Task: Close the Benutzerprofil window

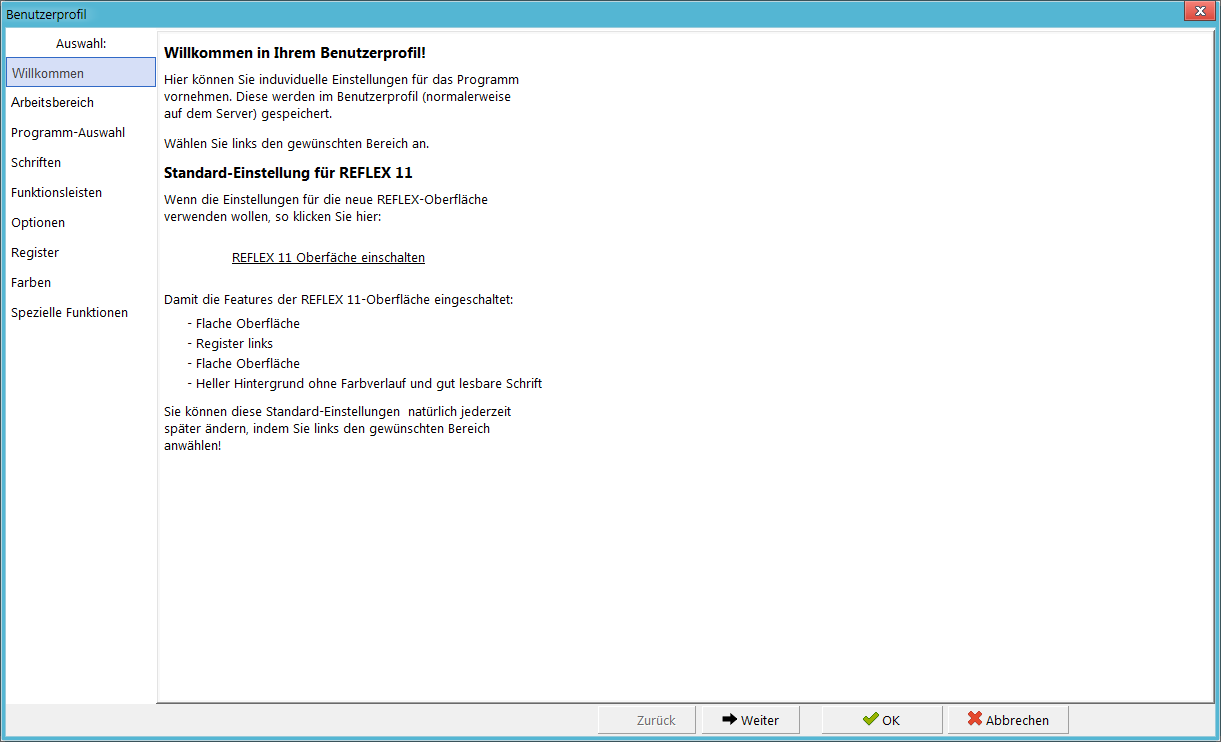Action: (1198, 11)
